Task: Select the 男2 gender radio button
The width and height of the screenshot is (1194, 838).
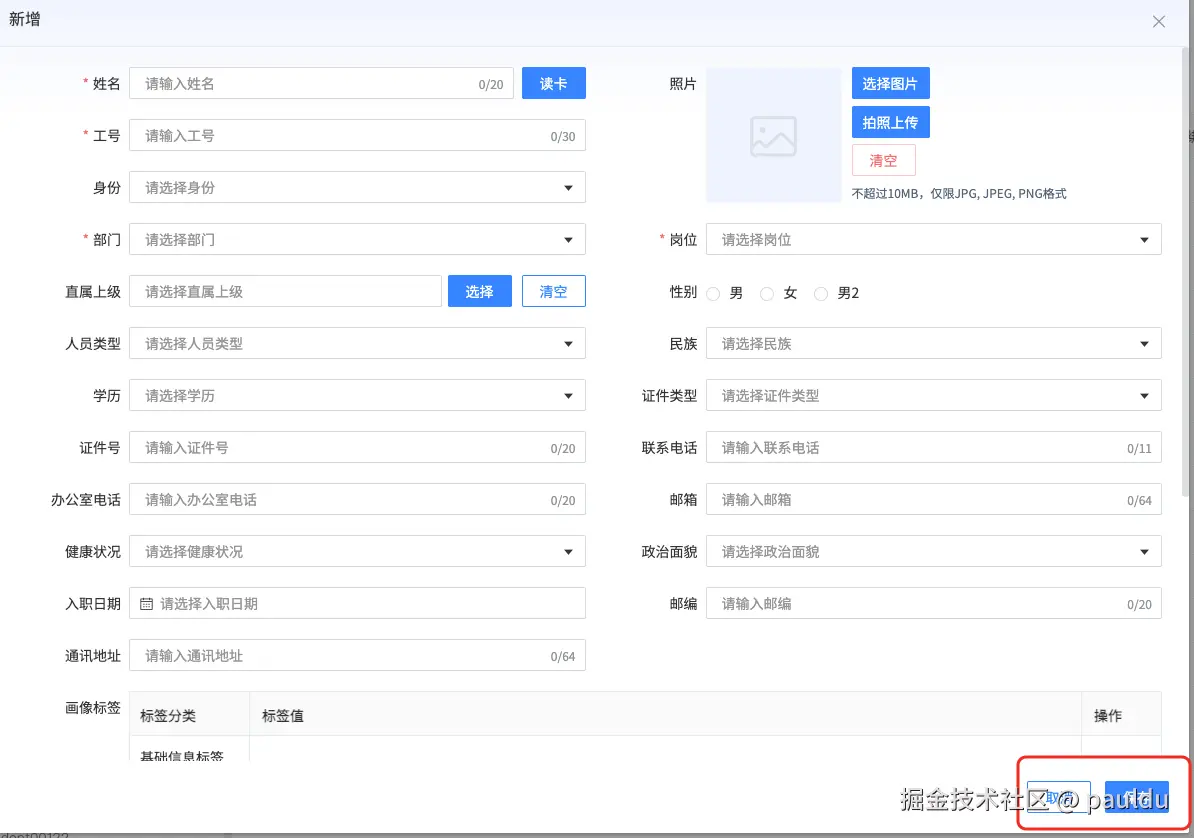Action: [x=821, y=293]
